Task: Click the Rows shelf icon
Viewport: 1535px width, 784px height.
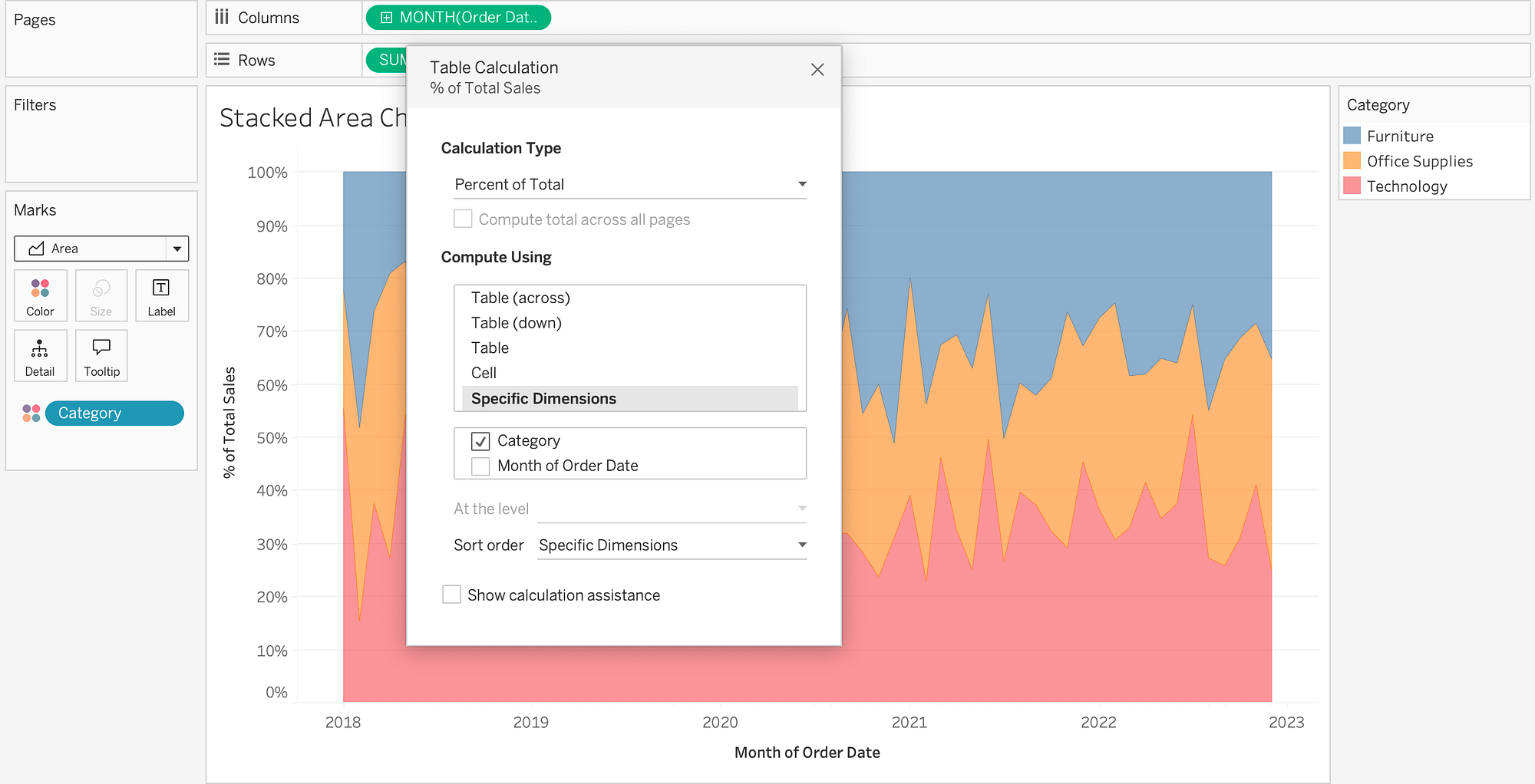Action: point(222,59)
